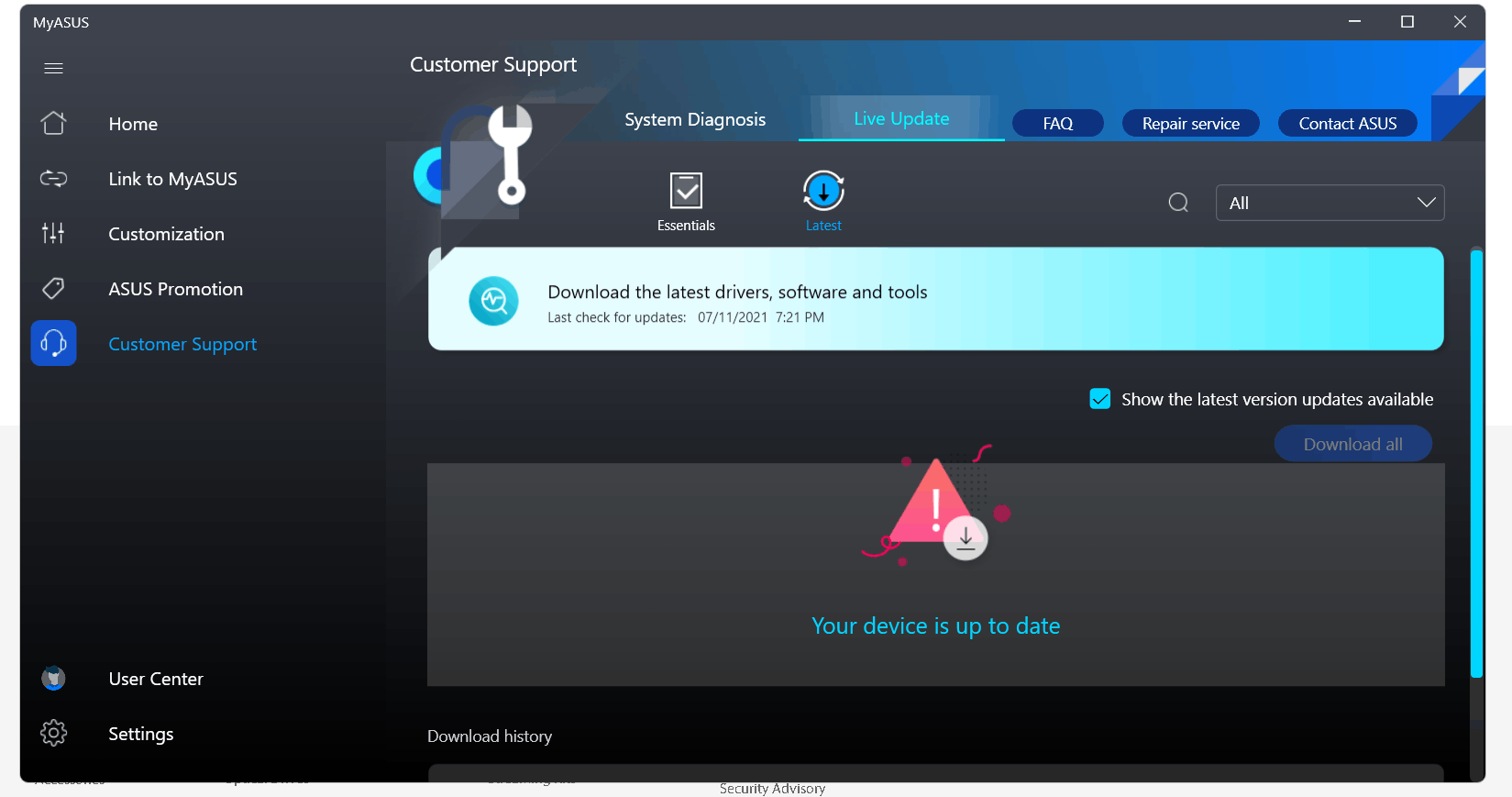Open ASUS Promotion section

(x=175, y=289)
